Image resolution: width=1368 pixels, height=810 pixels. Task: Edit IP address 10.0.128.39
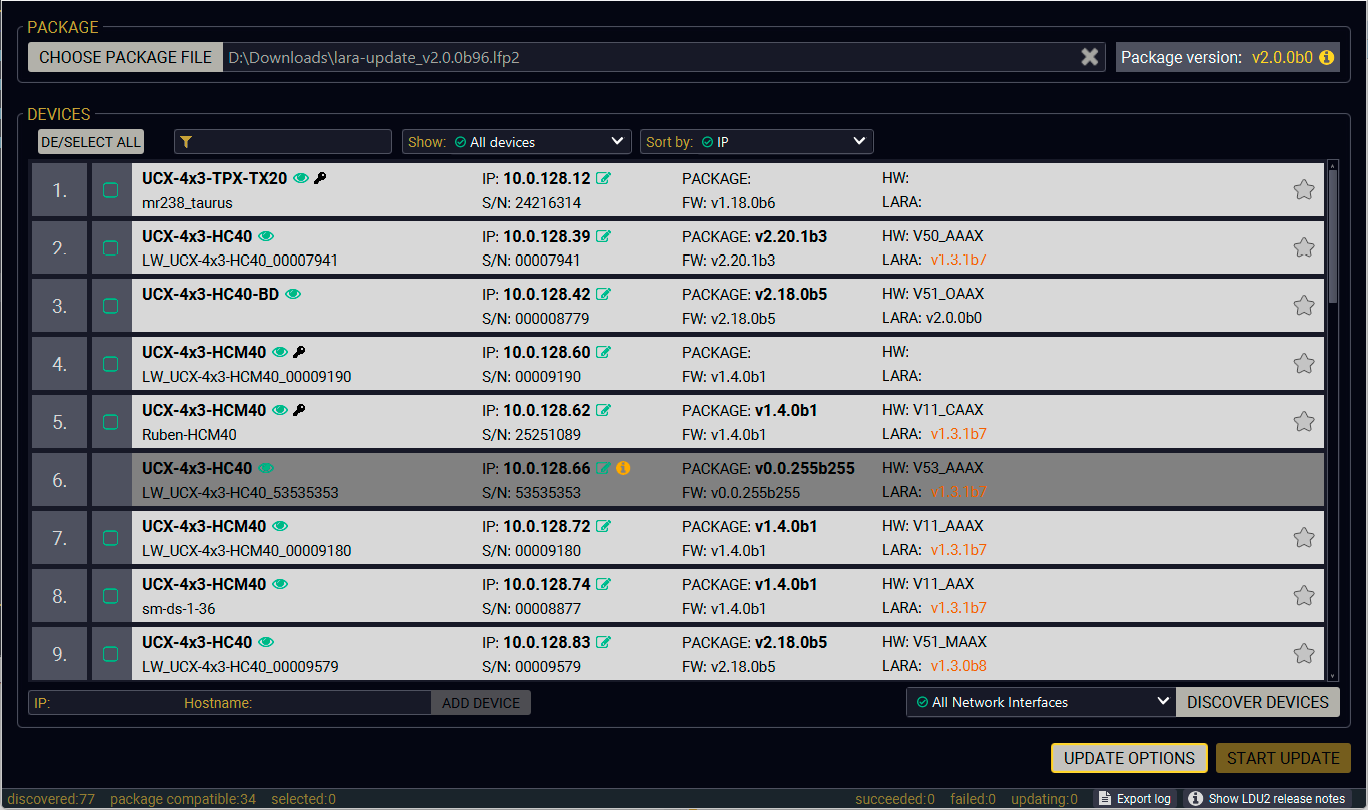603,236
